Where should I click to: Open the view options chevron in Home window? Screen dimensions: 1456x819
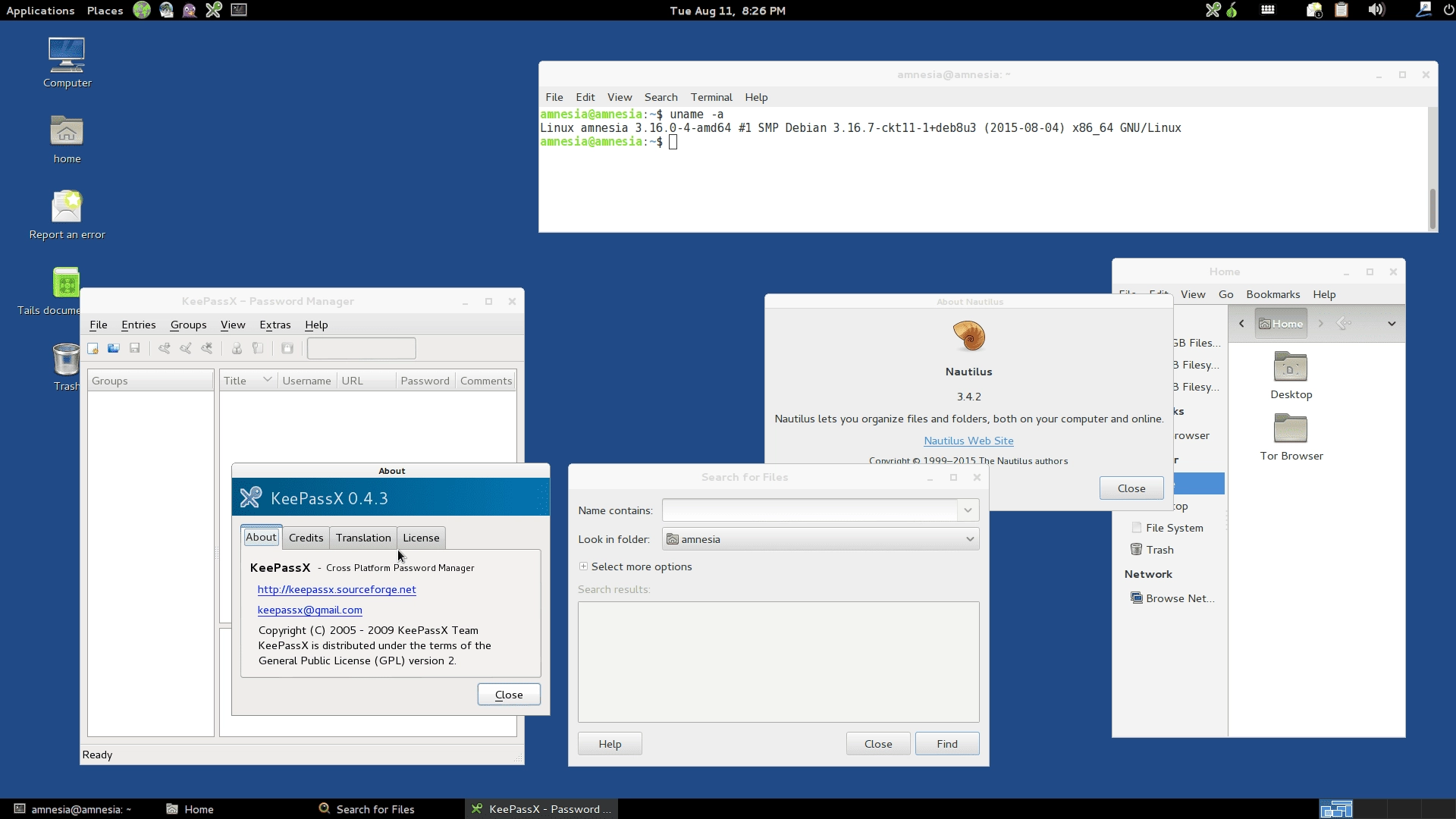tap(1392, 324)
